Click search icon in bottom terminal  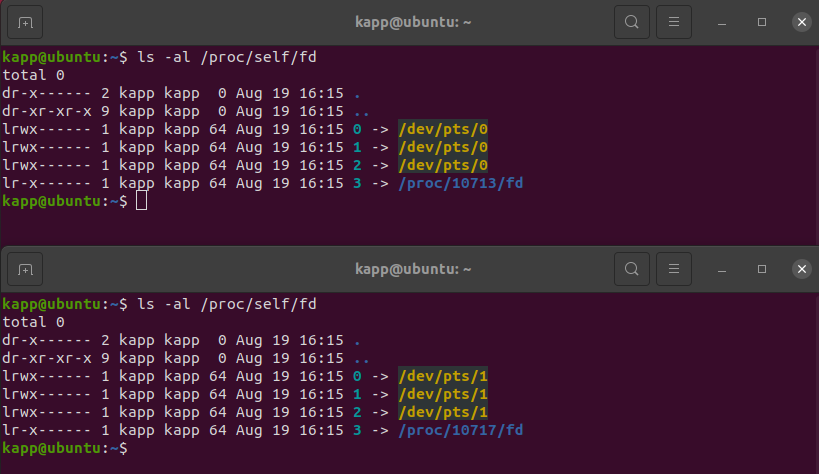click(631, 269)
